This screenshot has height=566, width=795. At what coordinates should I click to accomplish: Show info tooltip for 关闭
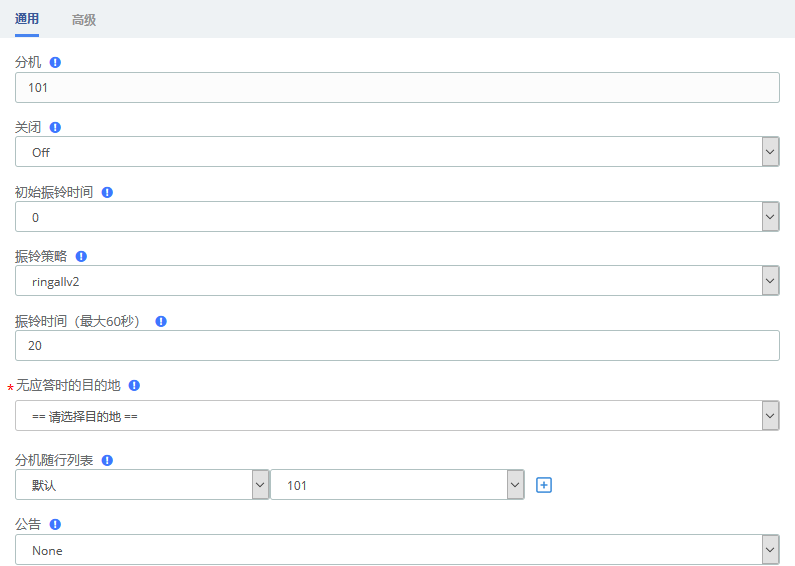tap(55, 127)
